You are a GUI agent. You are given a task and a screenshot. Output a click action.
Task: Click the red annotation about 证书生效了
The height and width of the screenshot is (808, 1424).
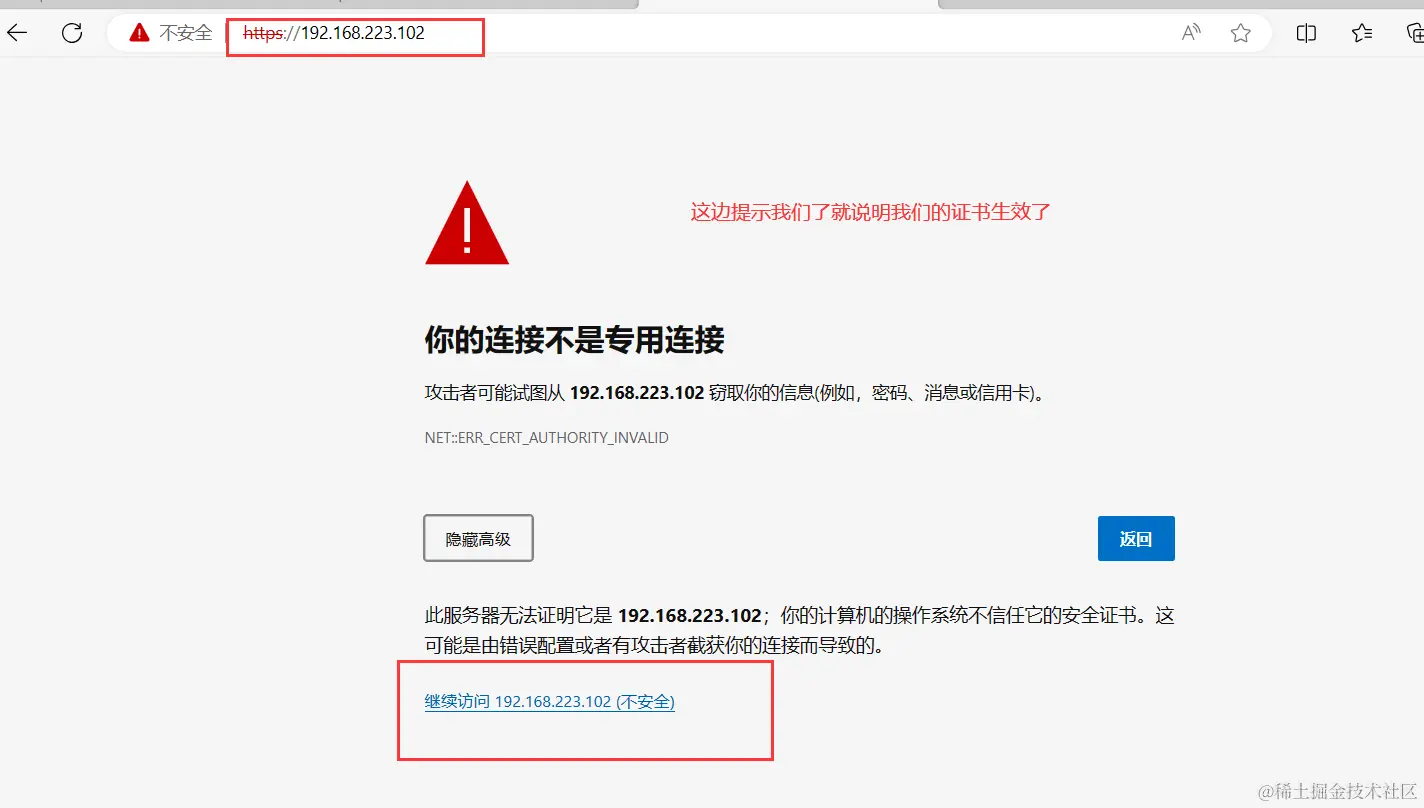click(870, 212)
